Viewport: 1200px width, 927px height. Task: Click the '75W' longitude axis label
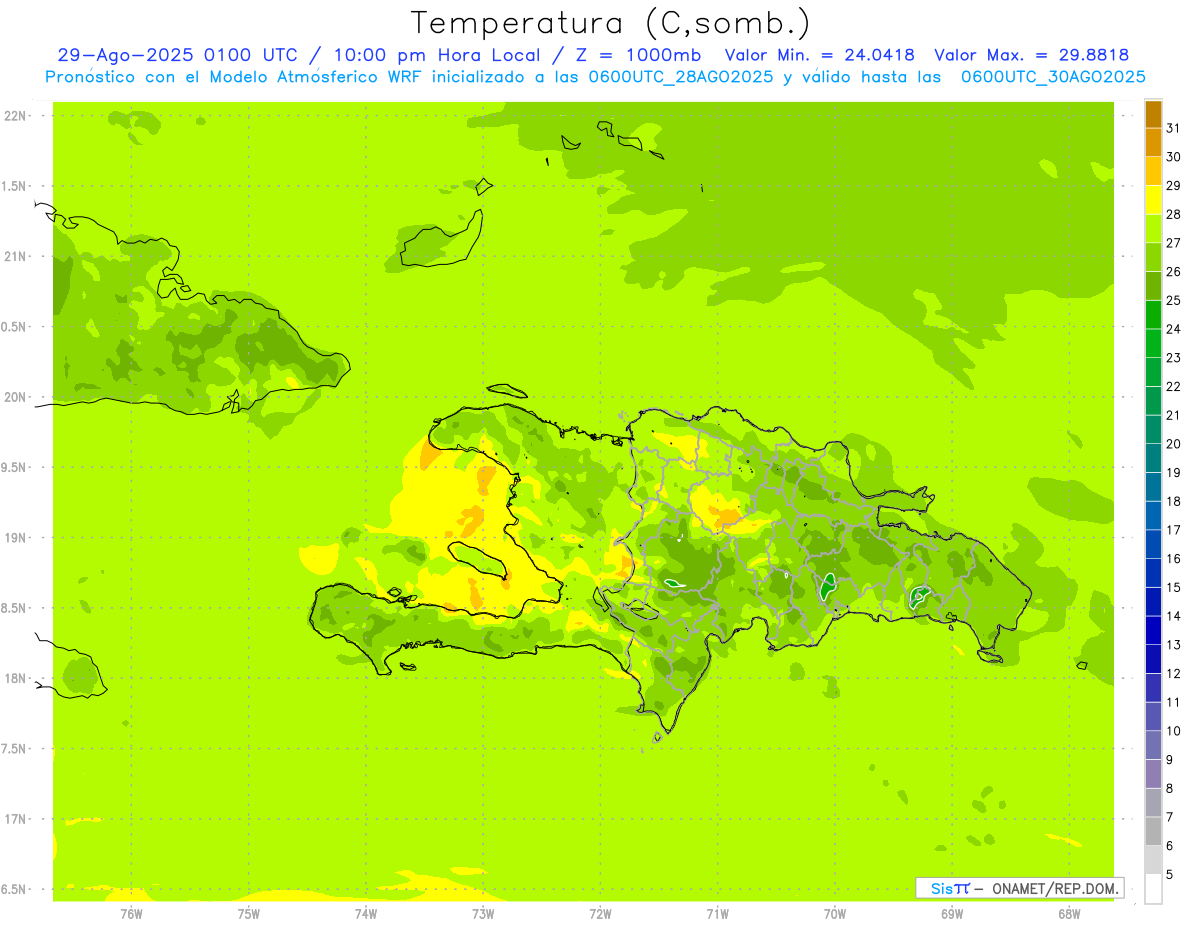click(x=248, y=913)
